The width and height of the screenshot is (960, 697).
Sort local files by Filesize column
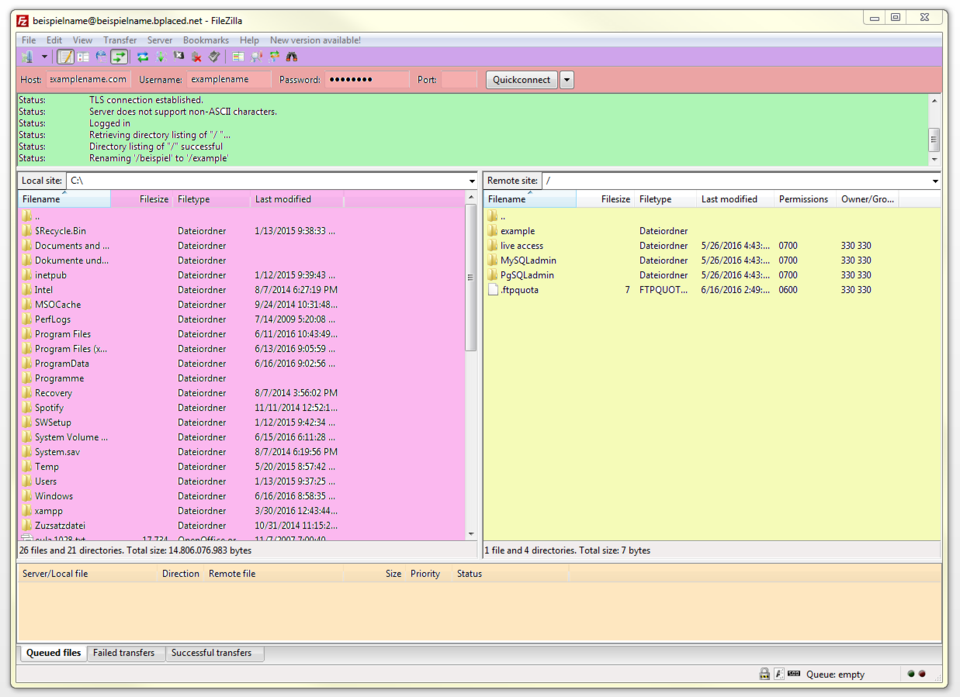tap(142, 199)
